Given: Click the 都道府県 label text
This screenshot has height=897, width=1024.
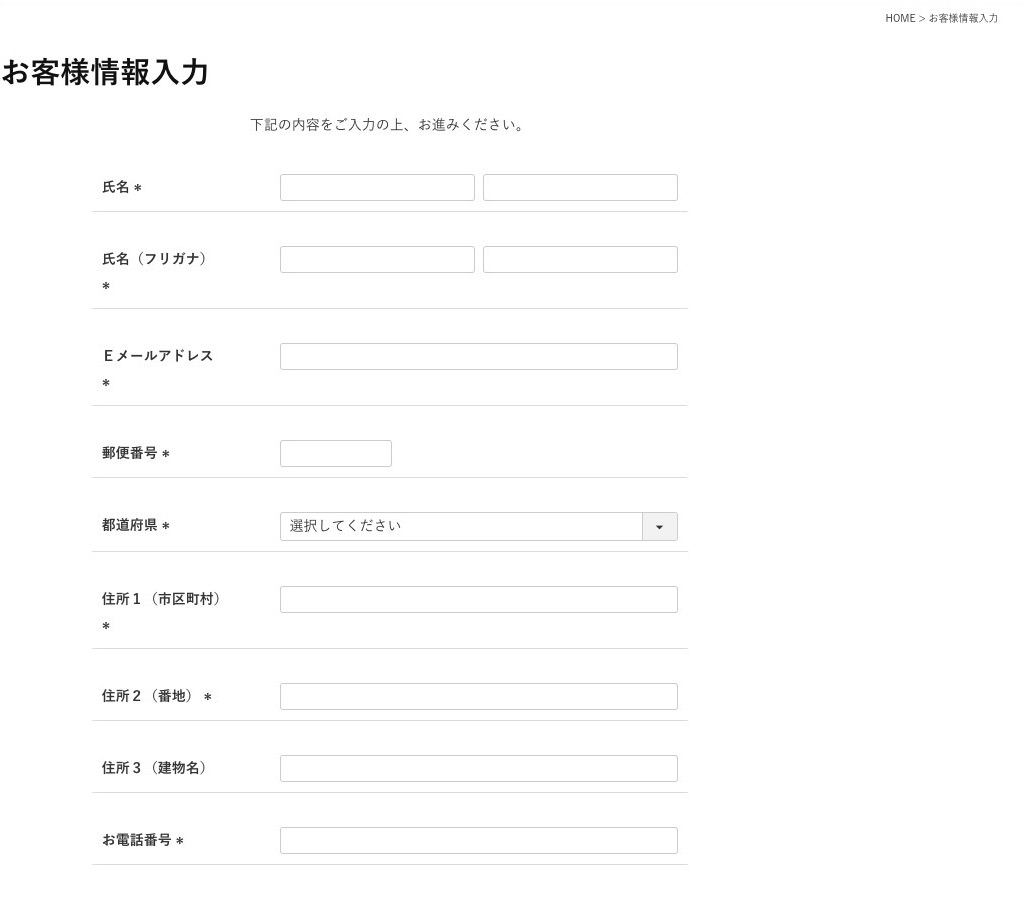Looking at the screenshot, I should (130, 525).
